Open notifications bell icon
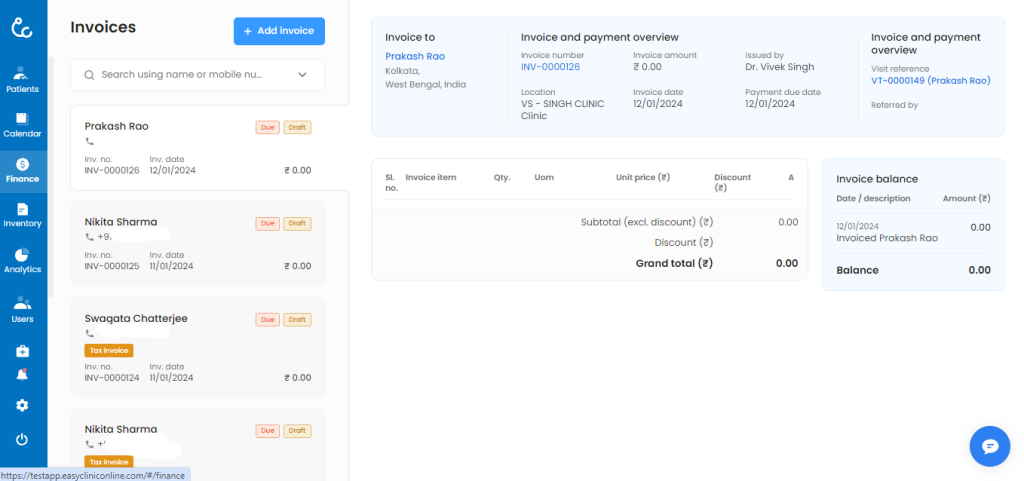The height and width of the screenshot is (481, 1024). [22, 375]
